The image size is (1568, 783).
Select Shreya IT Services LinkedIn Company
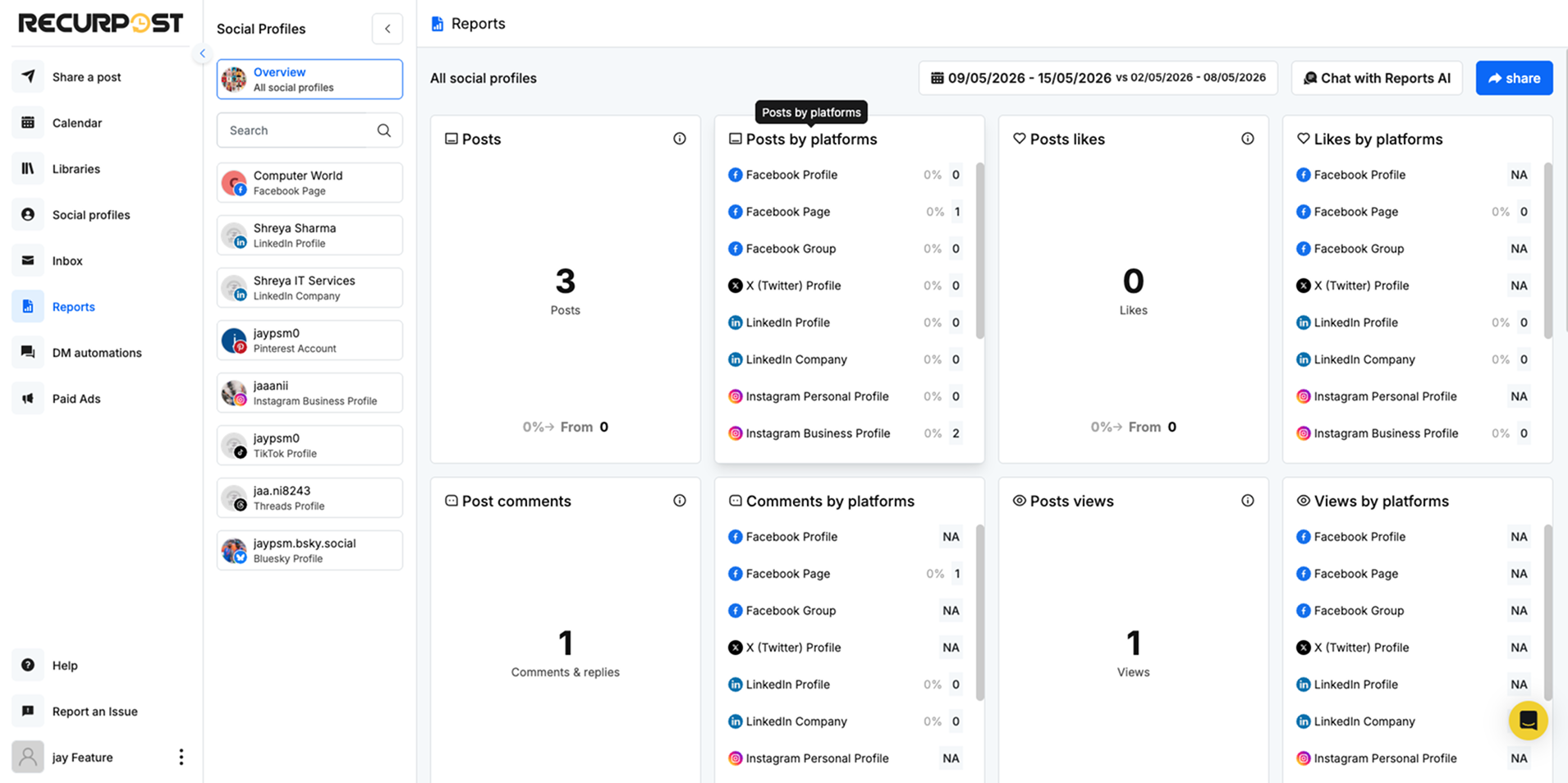[309, 288]
